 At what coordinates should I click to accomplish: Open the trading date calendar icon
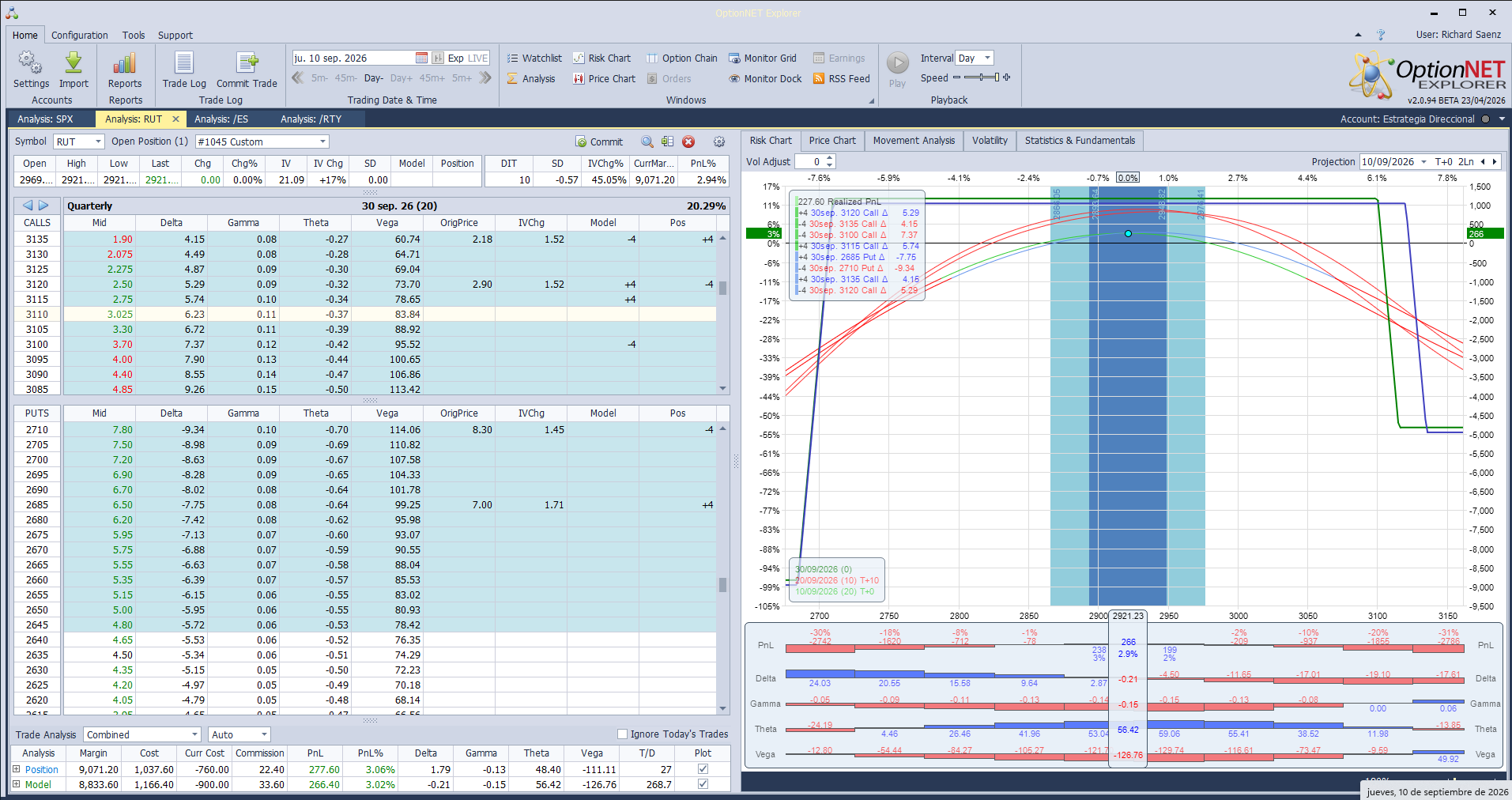point(421,58)
